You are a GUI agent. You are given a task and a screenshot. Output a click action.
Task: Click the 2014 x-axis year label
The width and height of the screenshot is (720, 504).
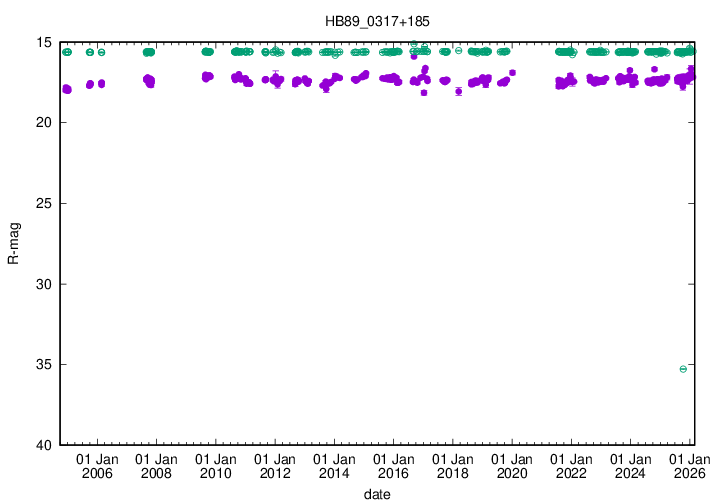334,473
